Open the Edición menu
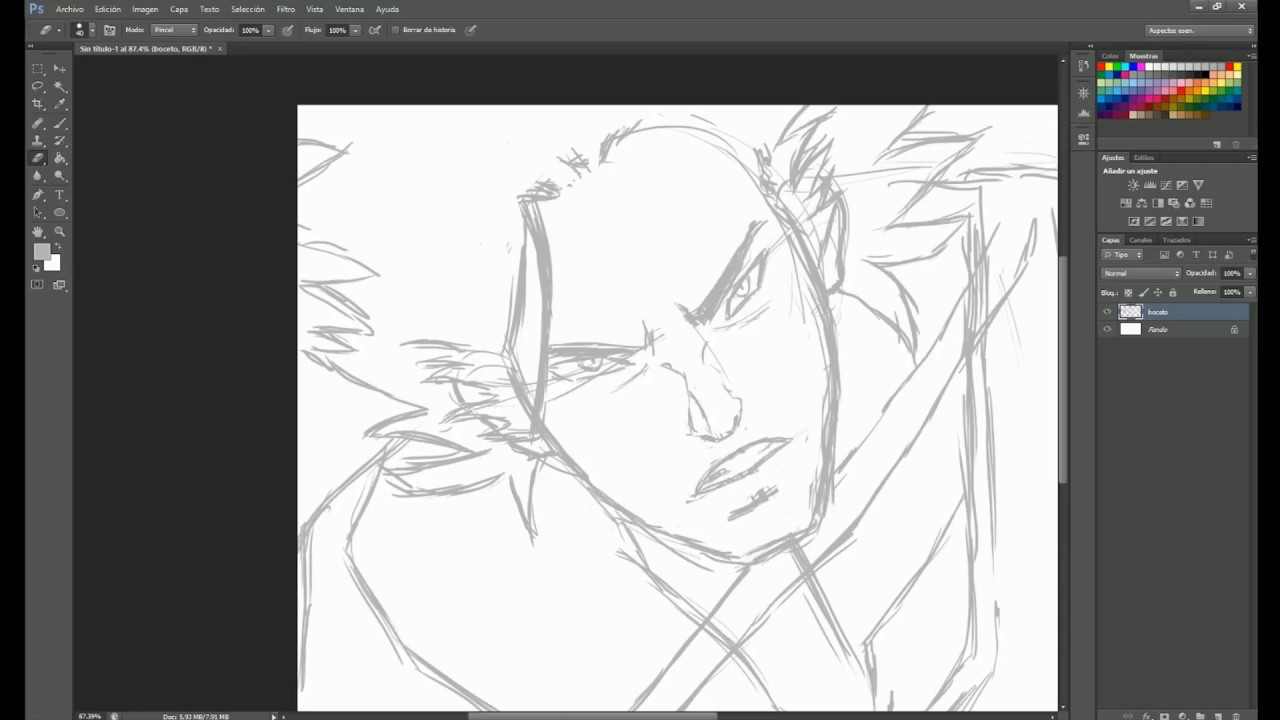This screenshot has height=720, width=1280. point(108,9)
